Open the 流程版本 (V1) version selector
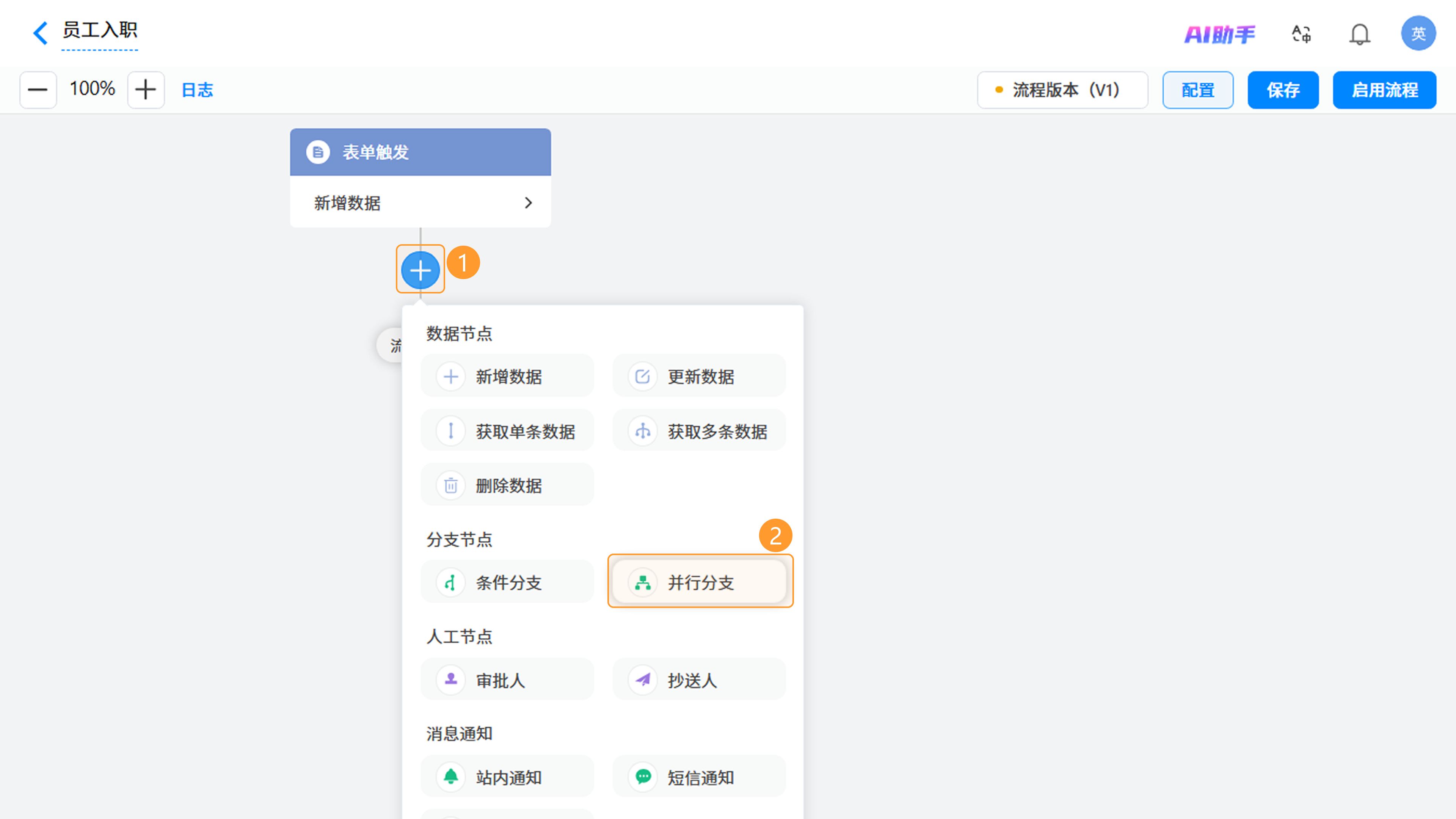Image resolution: width=1456 pixels, height=819 pixels. point(1062,89)
